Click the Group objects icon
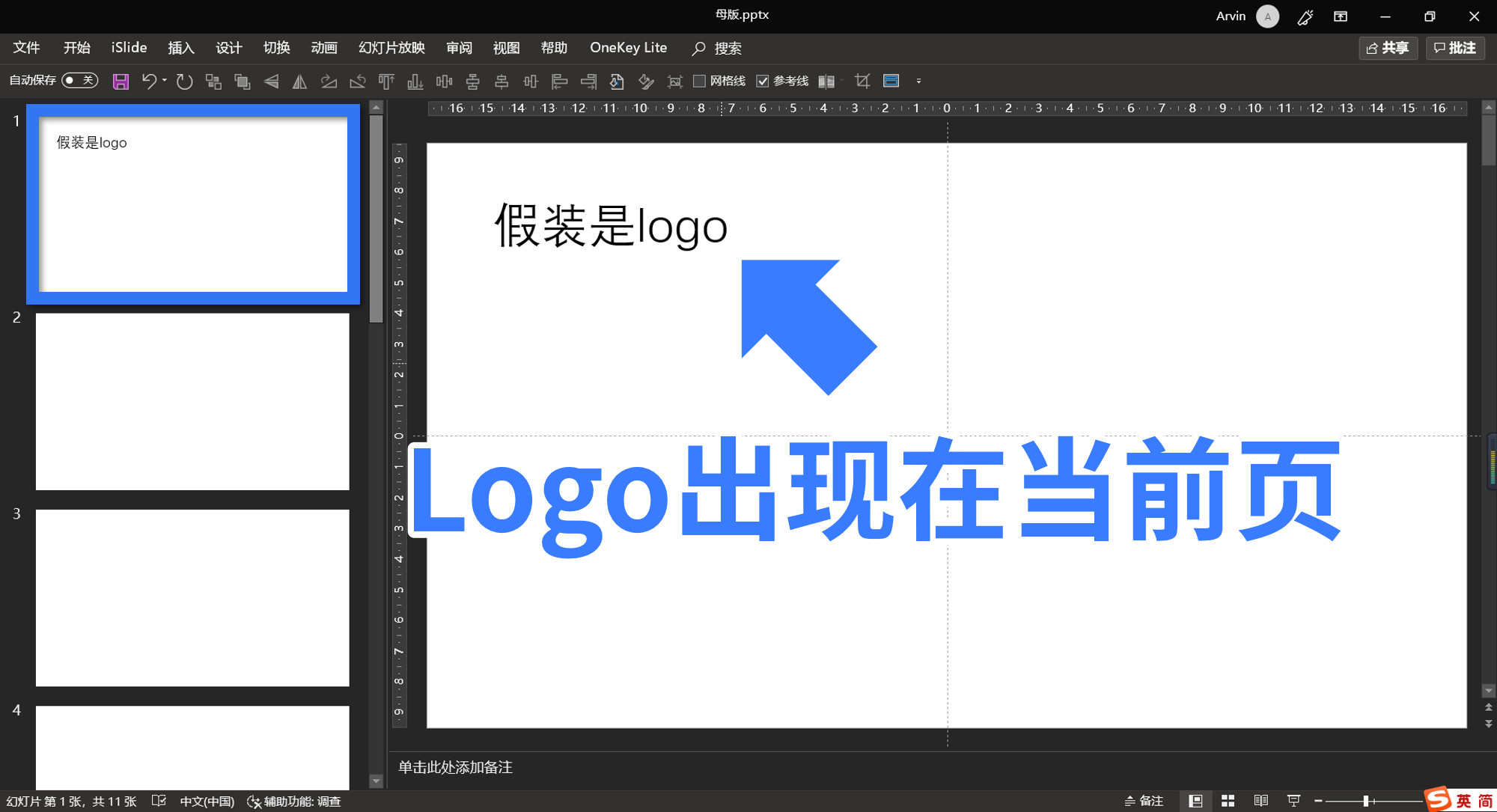The image size is (1497, 812). point(213,81)
